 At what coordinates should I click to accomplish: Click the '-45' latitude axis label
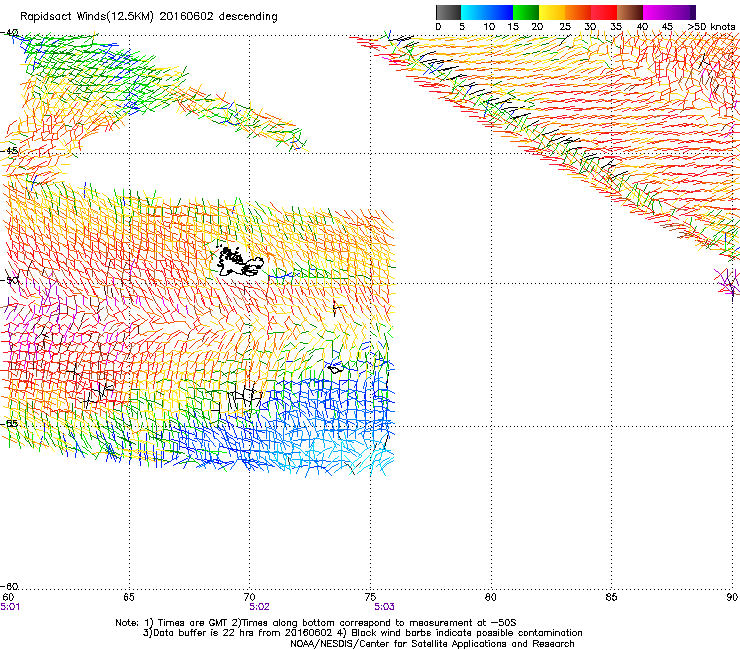(x=9, y=151)
